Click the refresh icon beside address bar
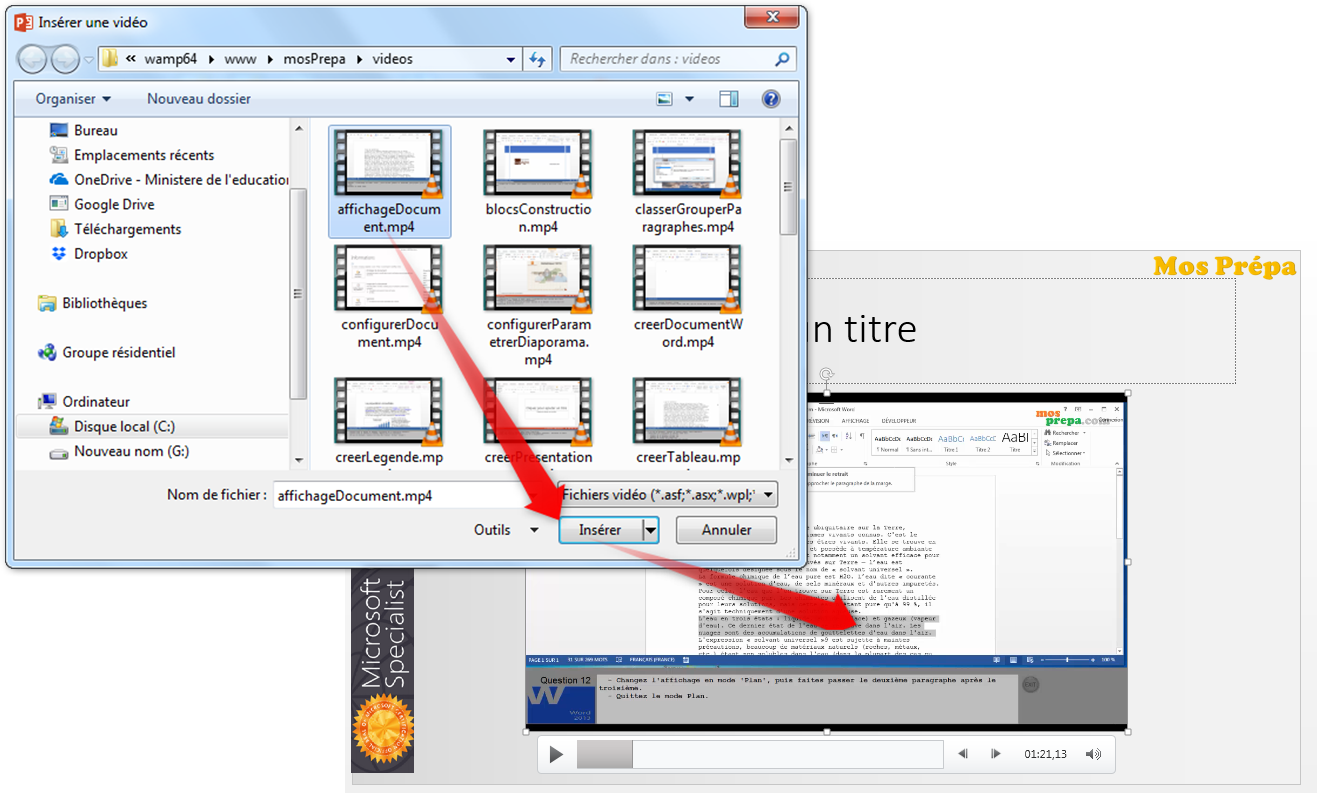 click(x=539, y=59)
